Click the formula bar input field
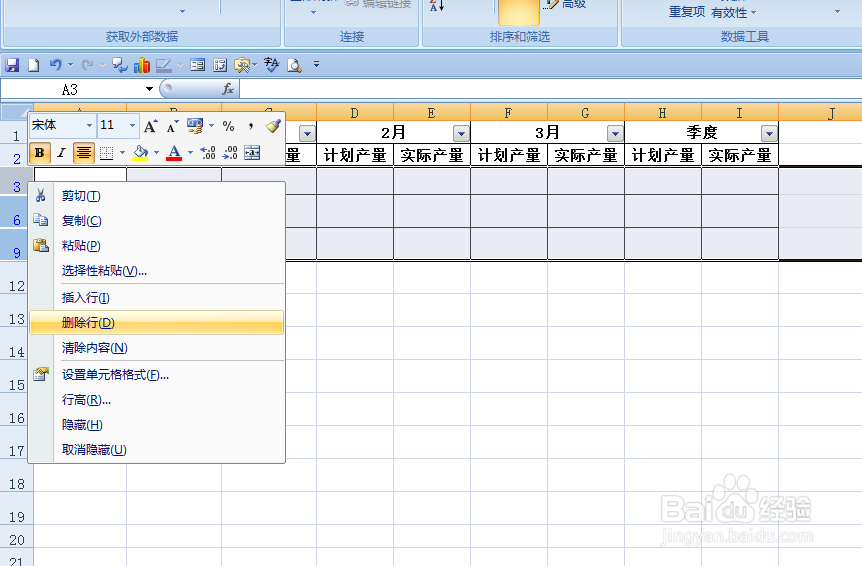Viewport: 862px width, 566px height. pos(550,89)
